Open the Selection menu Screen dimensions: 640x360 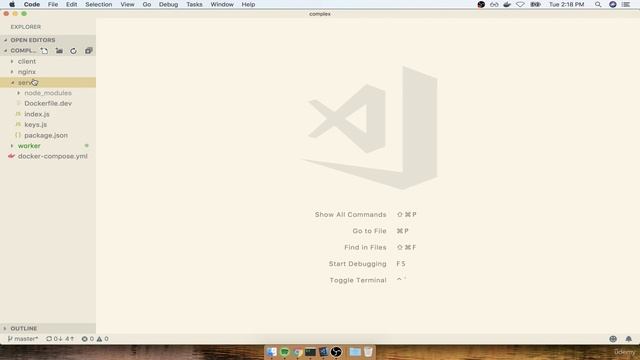tap(98, 4)
